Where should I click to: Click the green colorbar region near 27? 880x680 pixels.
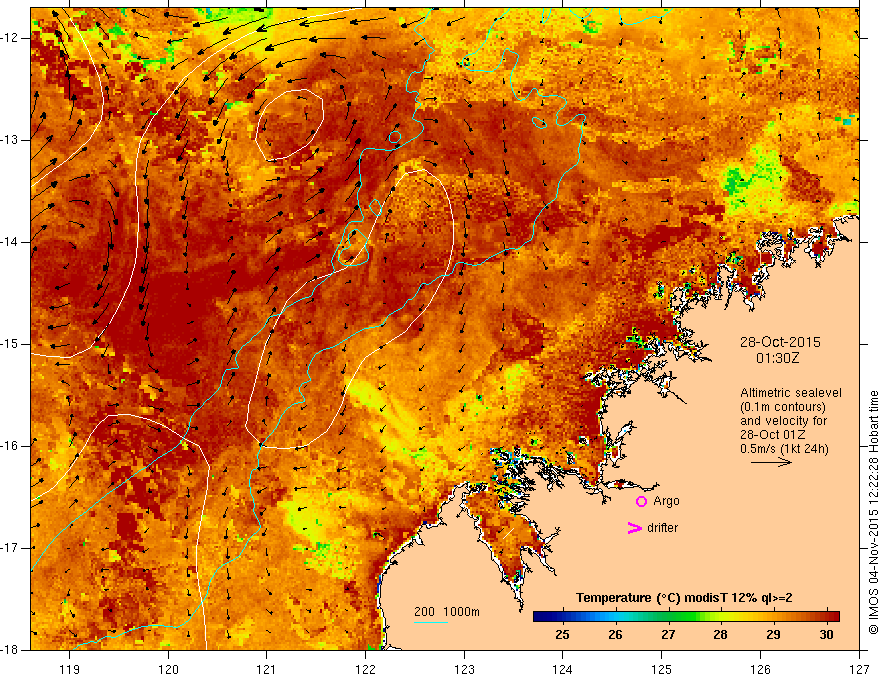click(x=668, y=616)
